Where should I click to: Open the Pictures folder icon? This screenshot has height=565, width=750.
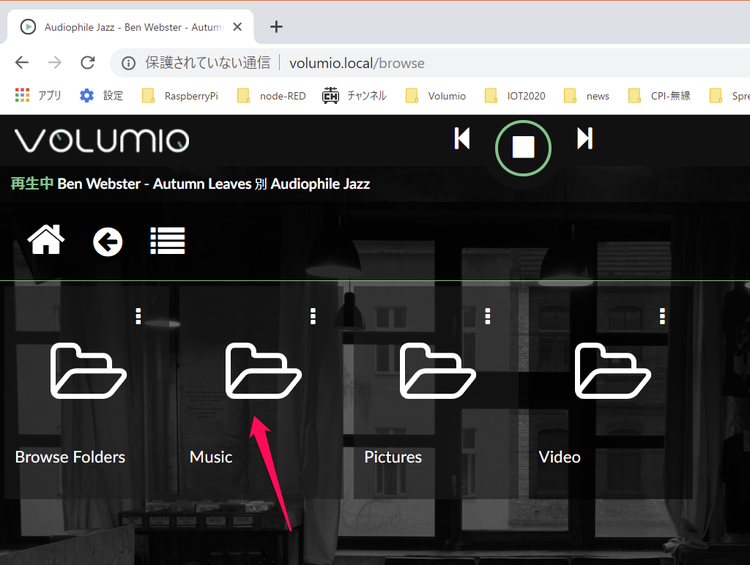click(438, 370)
